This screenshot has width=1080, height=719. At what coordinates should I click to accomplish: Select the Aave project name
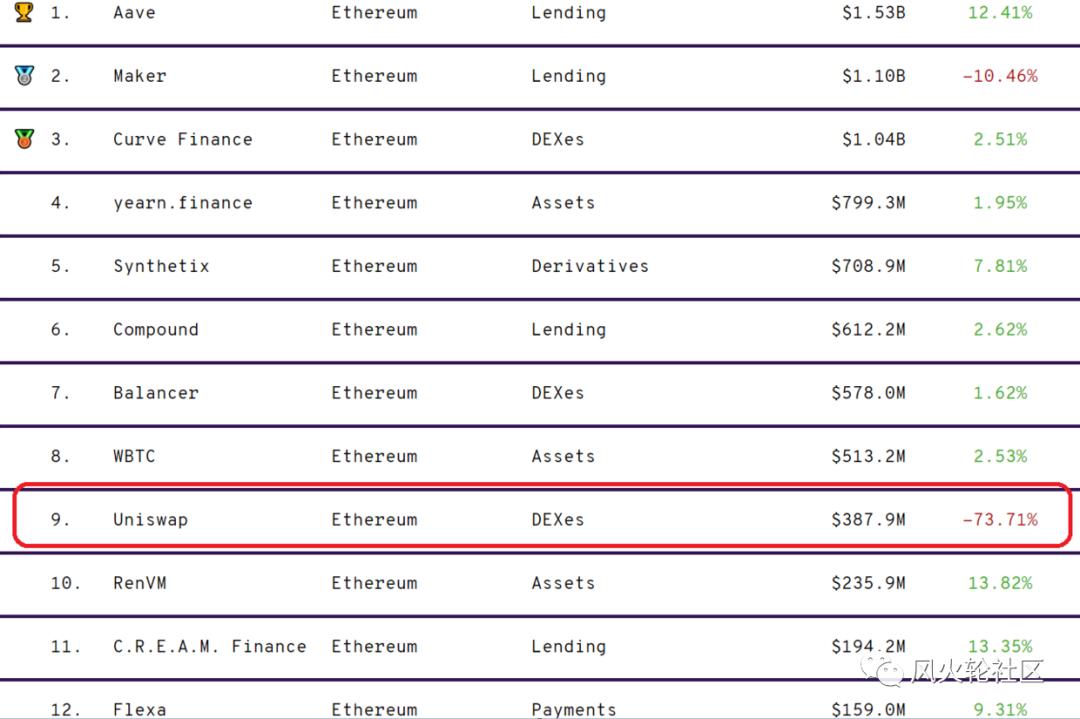(x=133, y=13)
